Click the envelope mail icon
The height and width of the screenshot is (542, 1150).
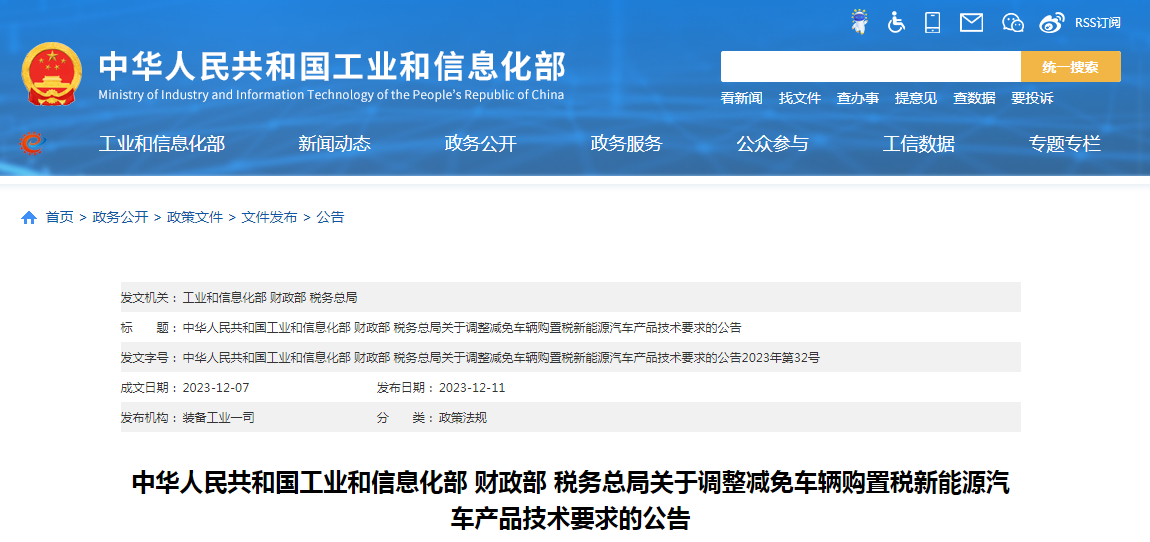(x=971, y=22)
